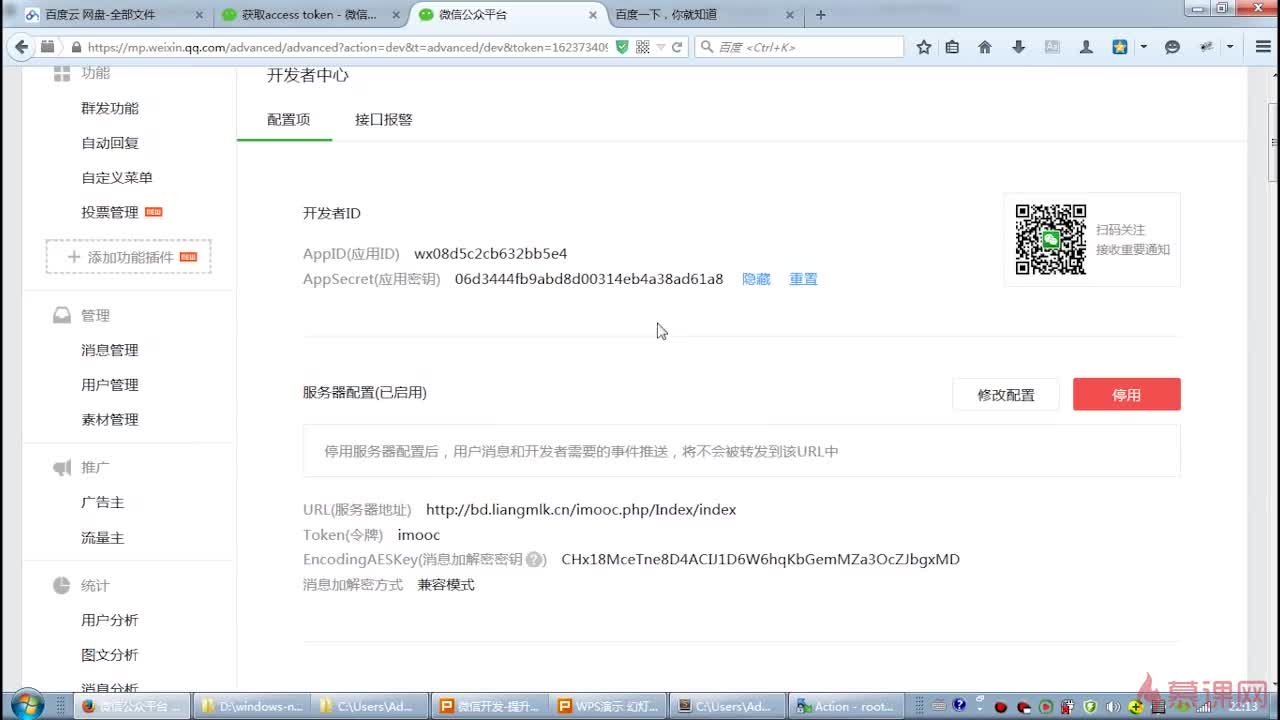Click 隐藏 link beside AppSecret
Screen dimensions: 1280x720
click(756, 279)
